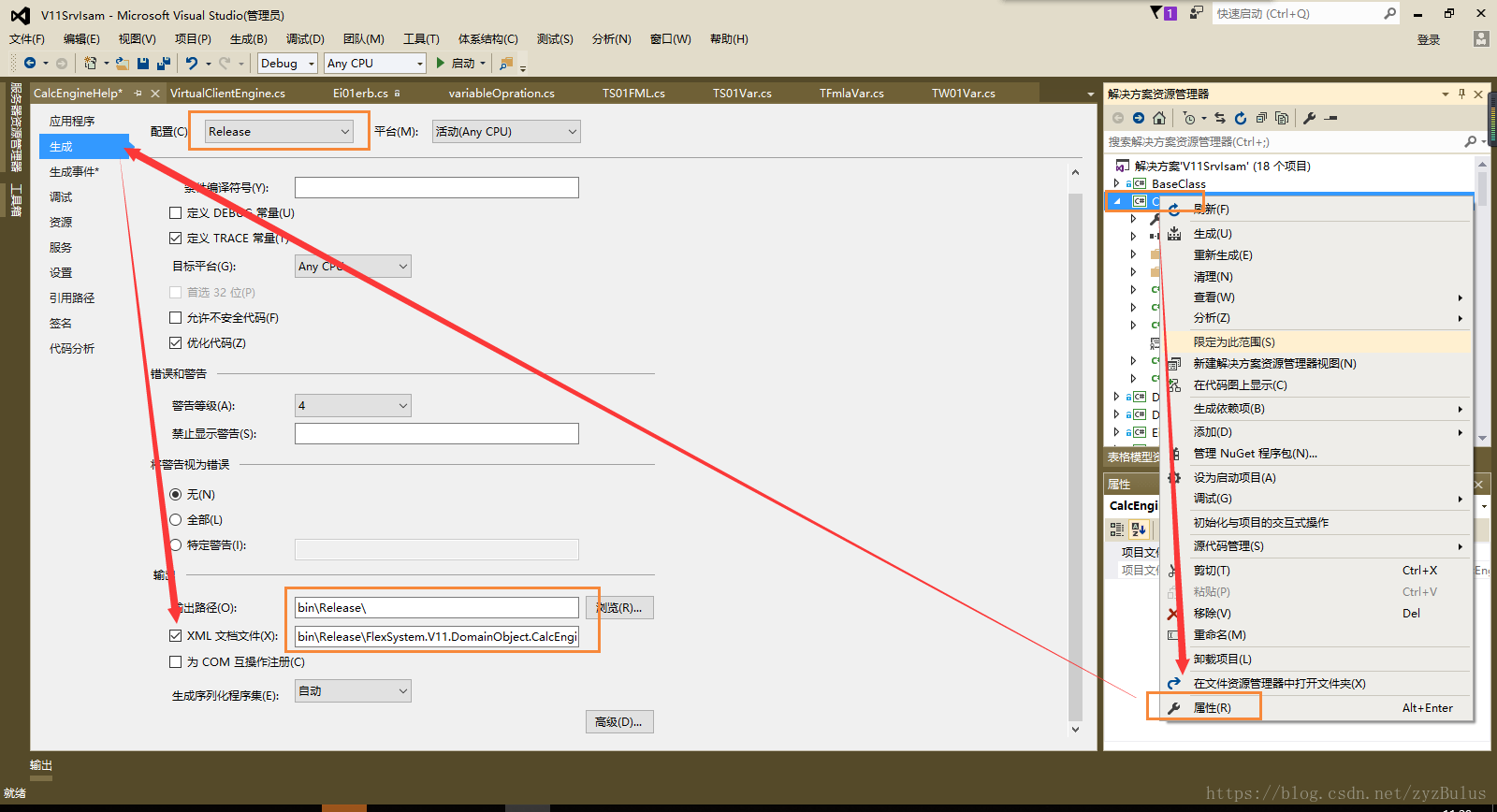Click the 高级(D)... button
Screen dimensions: 1497x812
pyautogui.click(x=619, y=722)
